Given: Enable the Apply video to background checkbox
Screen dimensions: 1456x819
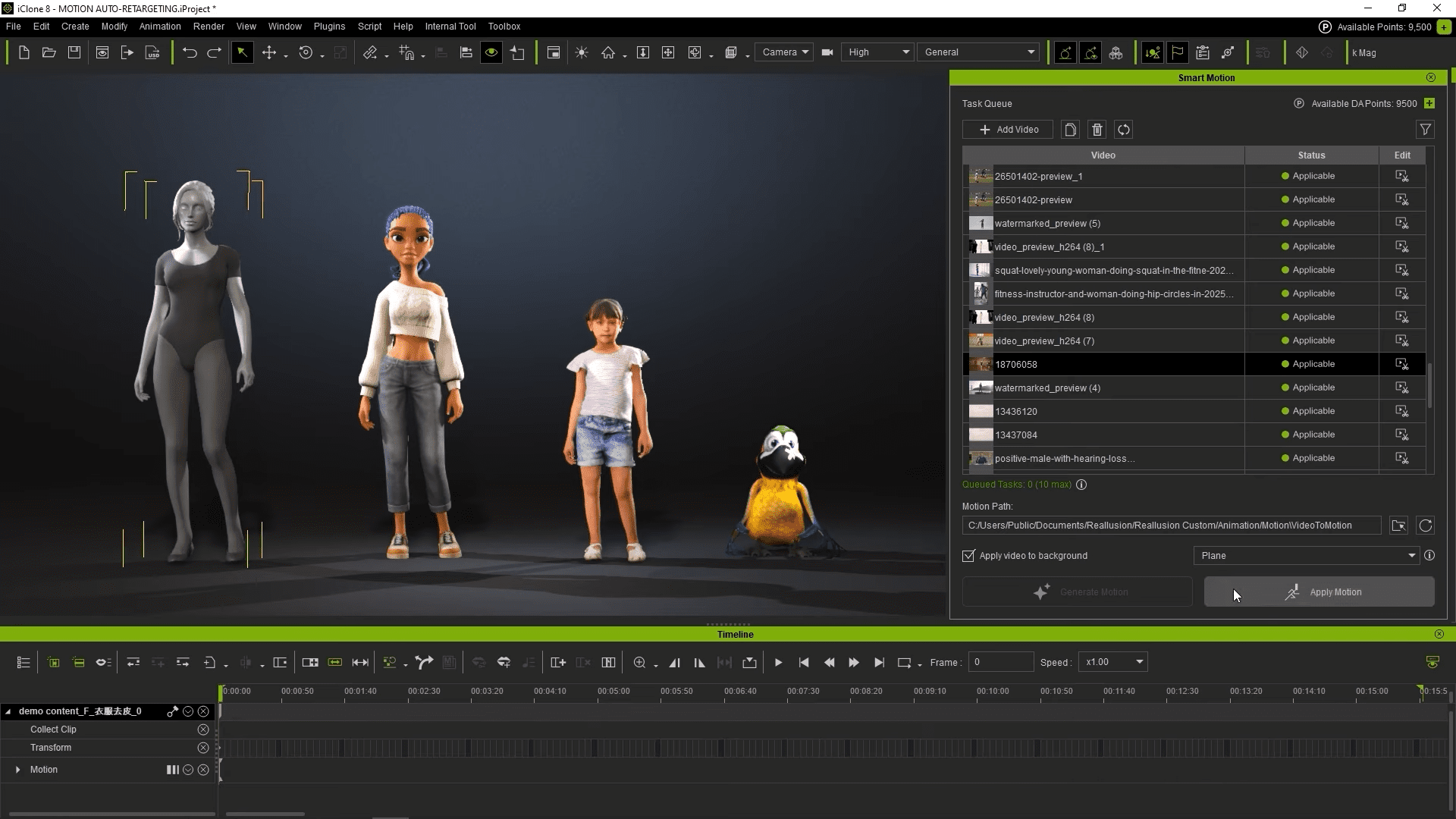Looking at the screenshot, I should (968, 556).
